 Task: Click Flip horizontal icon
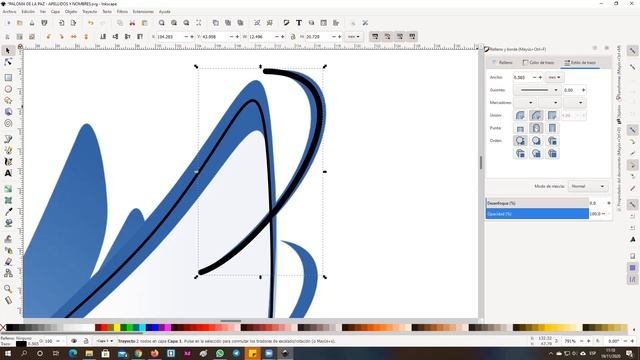pyautogui.click(x=73, y=37)
